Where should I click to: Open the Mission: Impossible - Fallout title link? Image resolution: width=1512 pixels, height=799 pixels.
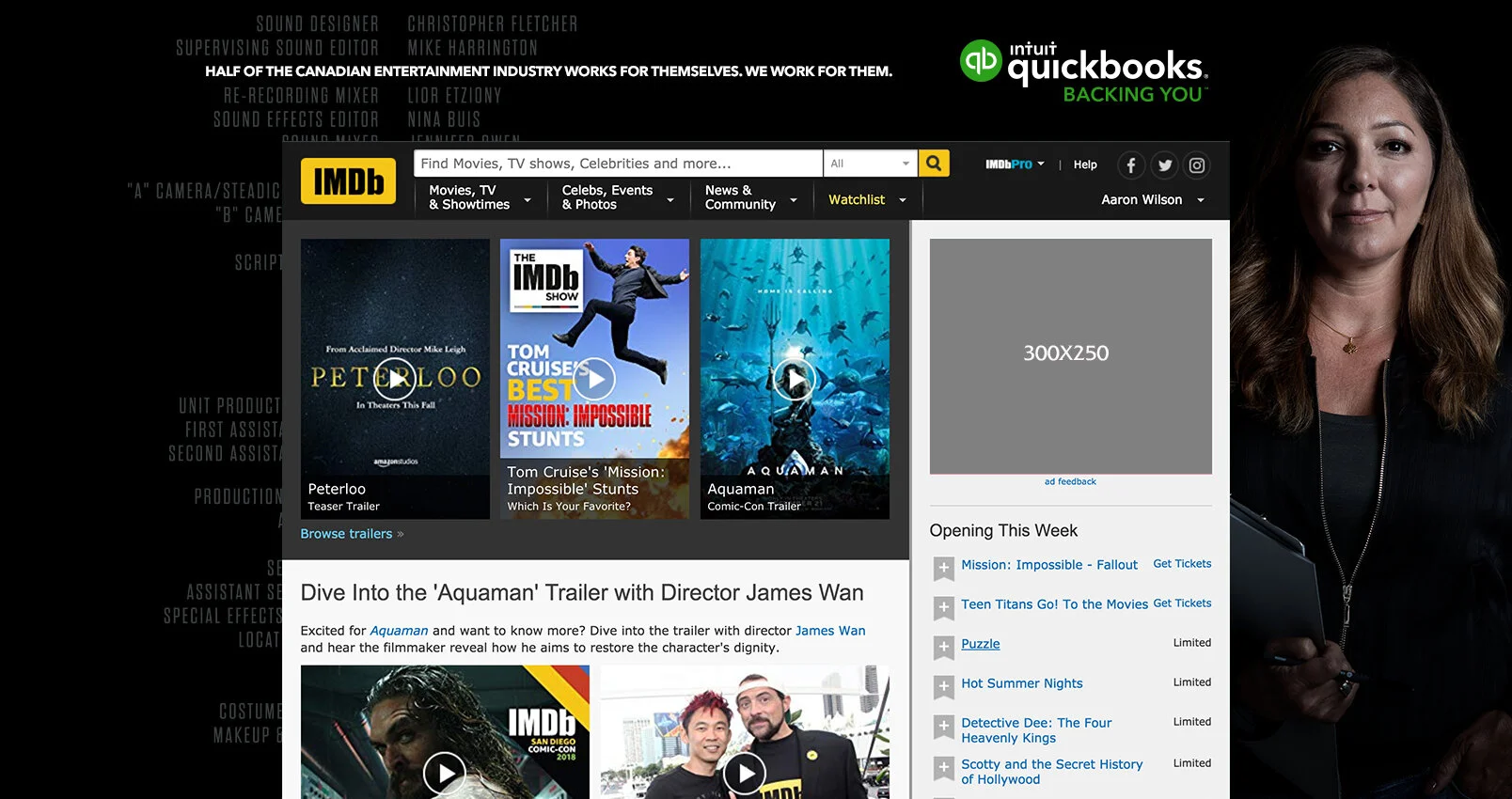1049,565
